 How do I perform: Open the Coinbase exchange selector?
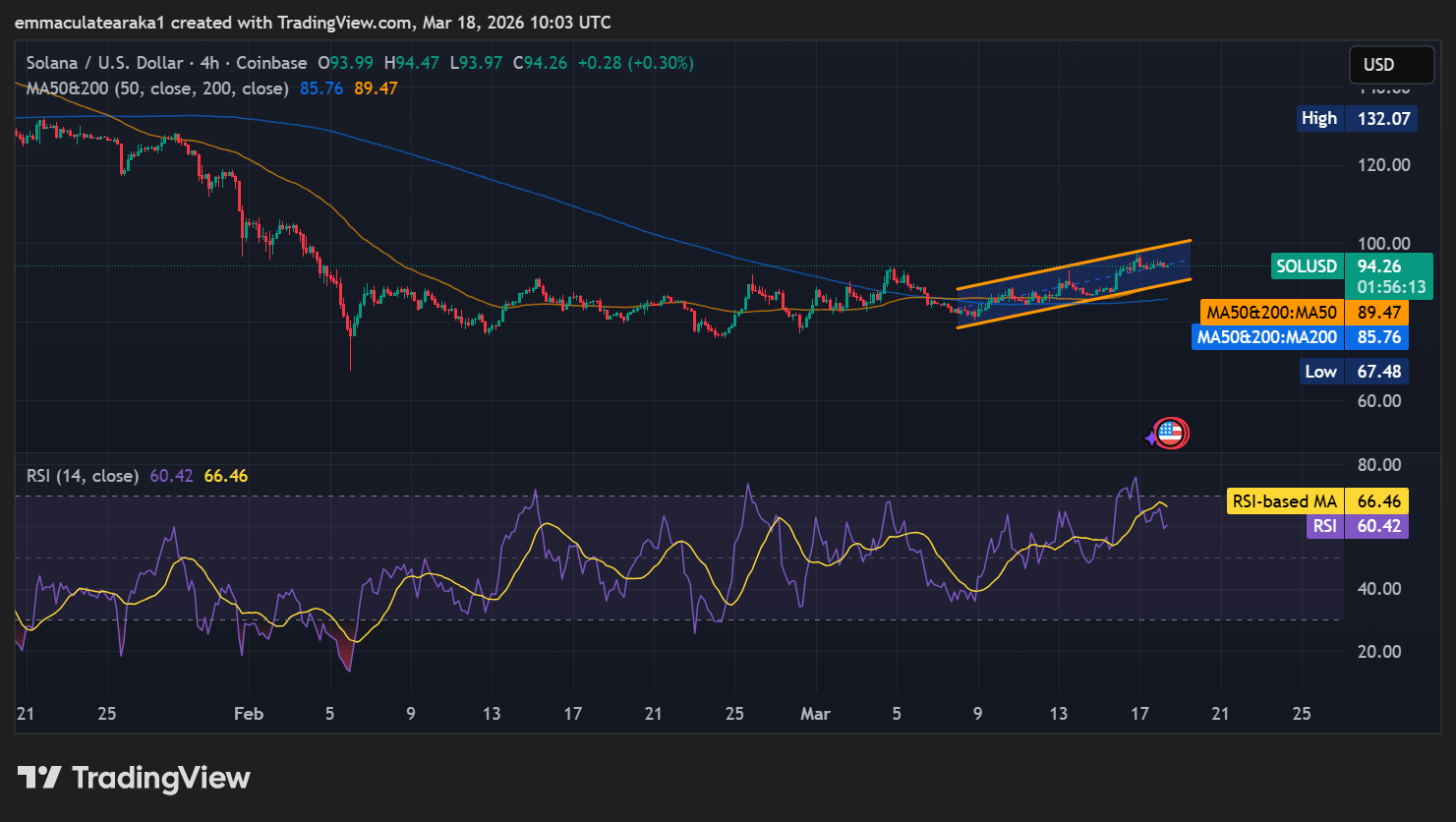[x=273, y=62]
